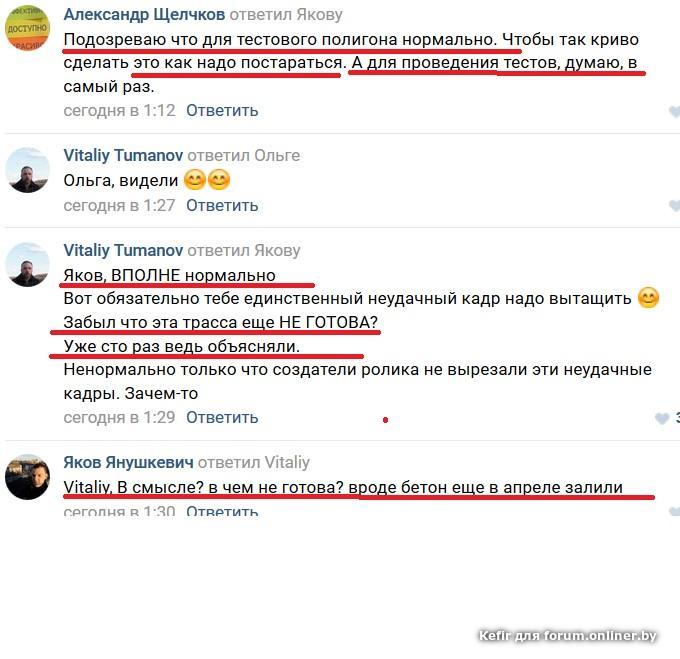Open Vitaliy Tumanov's avatar beside 'Яков, ВПОЛНЕ нормально'
The width and height of the screenshot is (680, 659).
(27, 264)
